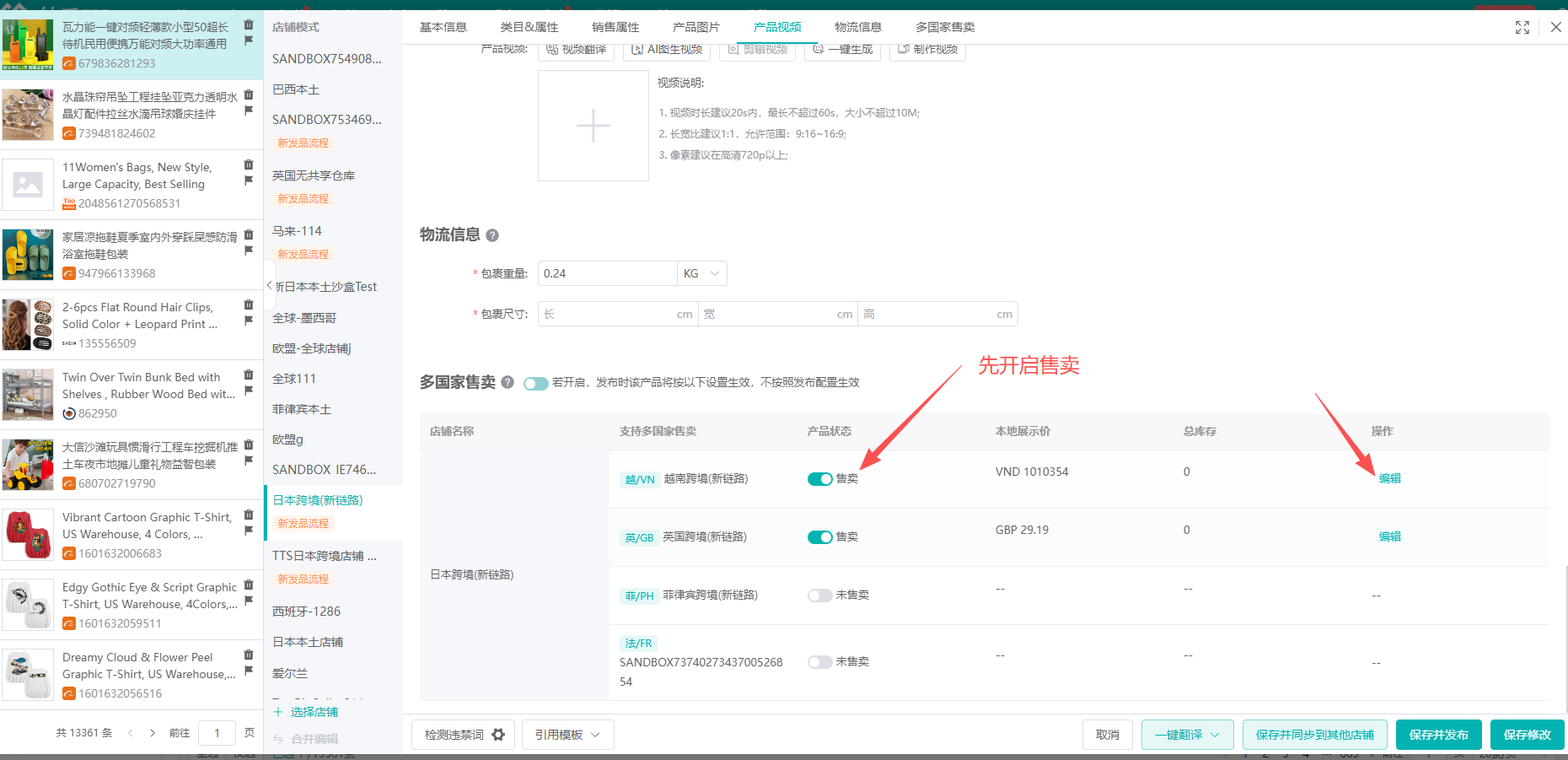Go to the previous page of products
Image resolution: width=1568 pixels, height=760 pixels.
tap(131, 733)
